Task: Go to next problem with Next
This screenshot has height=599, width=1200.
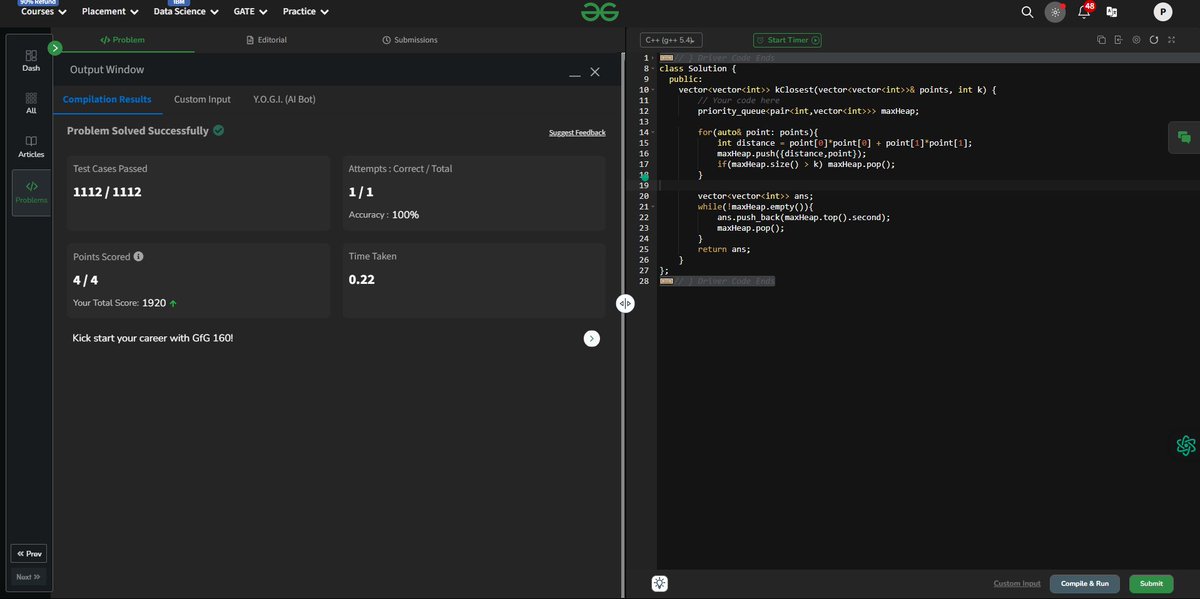Action: [x=29, y=577]
